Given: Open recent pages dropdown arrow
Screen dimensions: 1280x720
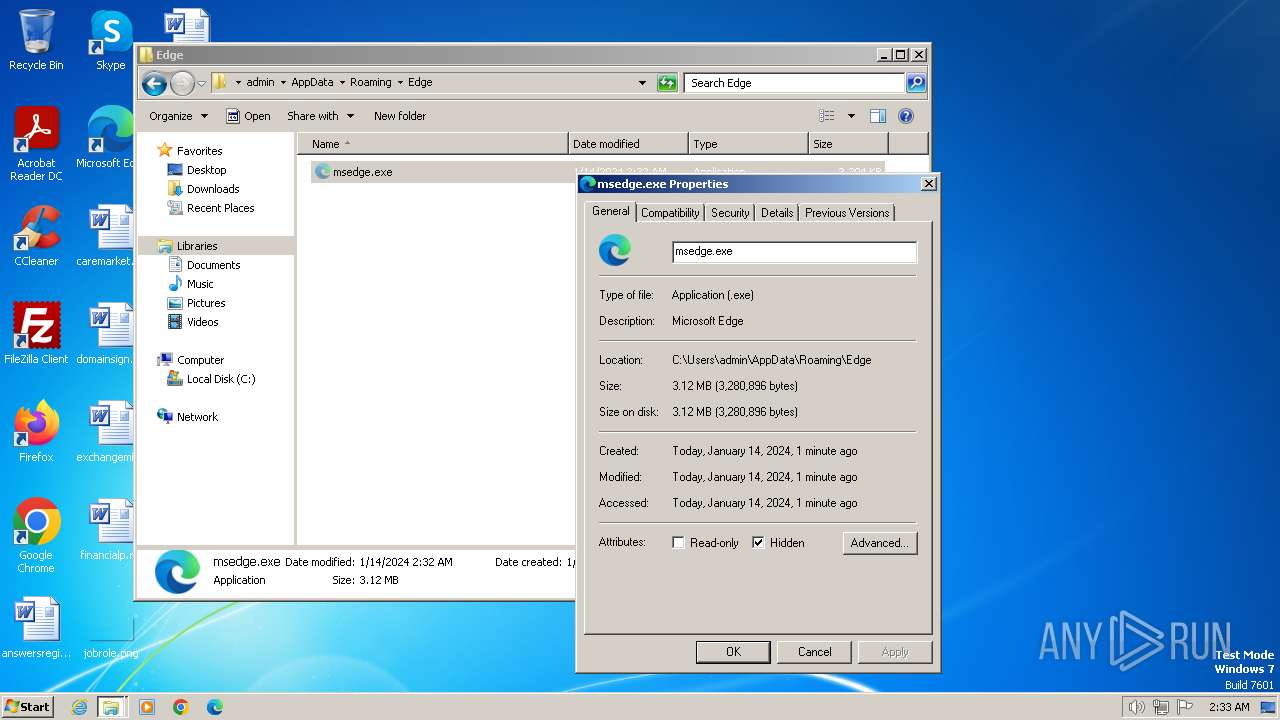Looking at the screenshot, I should click(201, 83).
